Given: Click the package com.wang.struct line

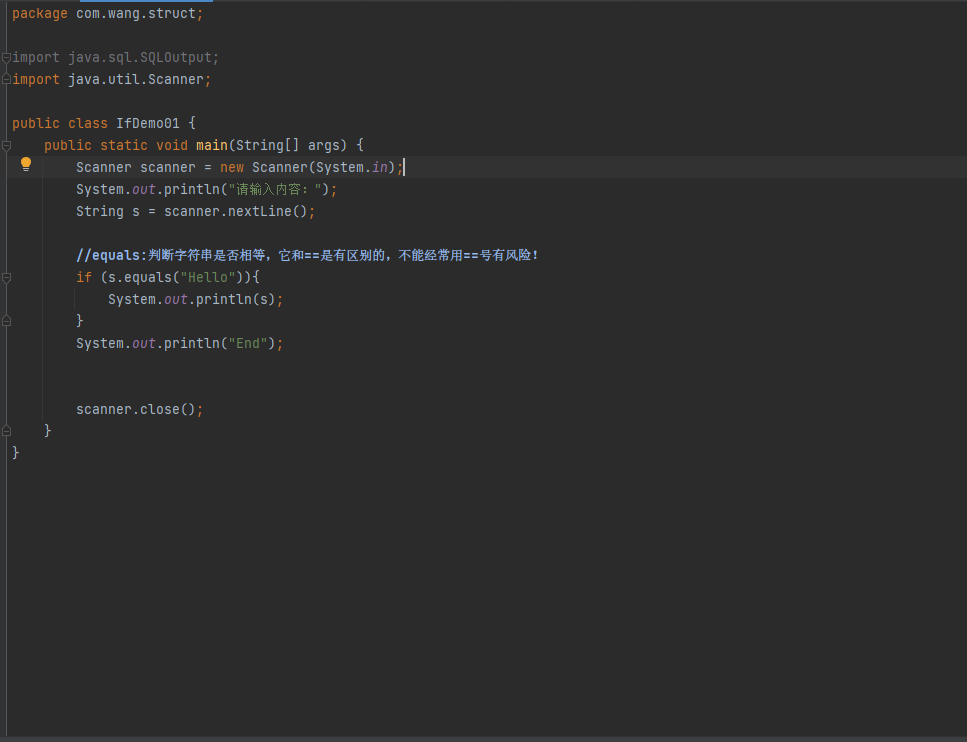Looking at the screenshot, I should [x=107, y=14].
